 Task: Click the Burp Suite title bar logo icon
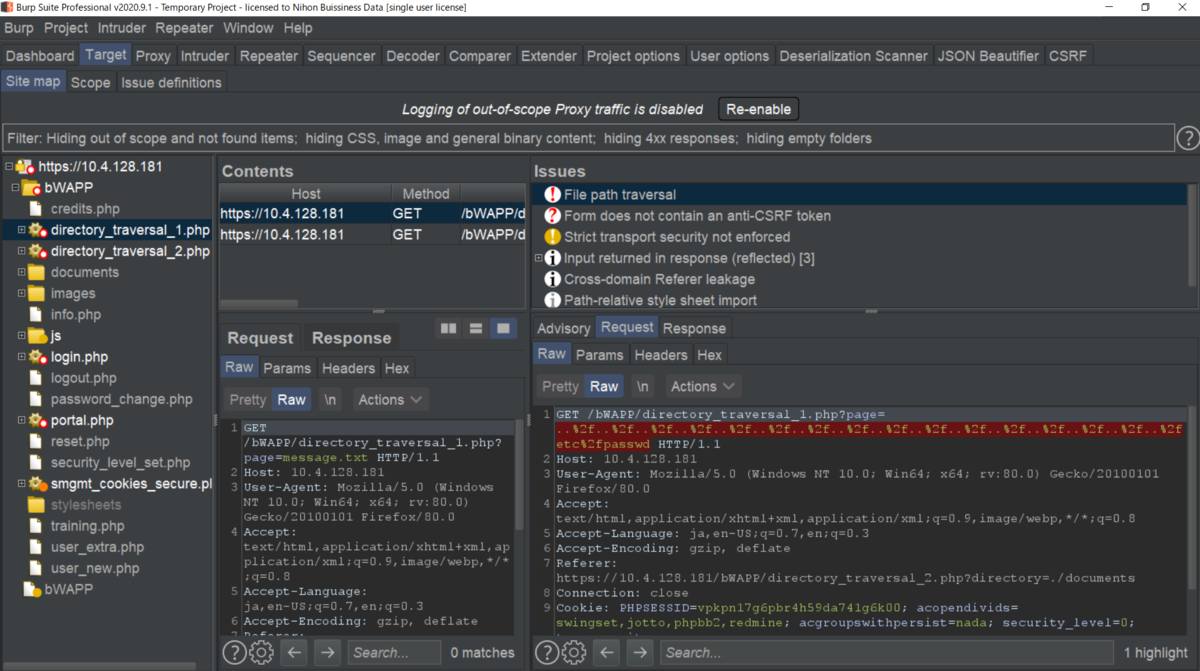tap(9, 8)
